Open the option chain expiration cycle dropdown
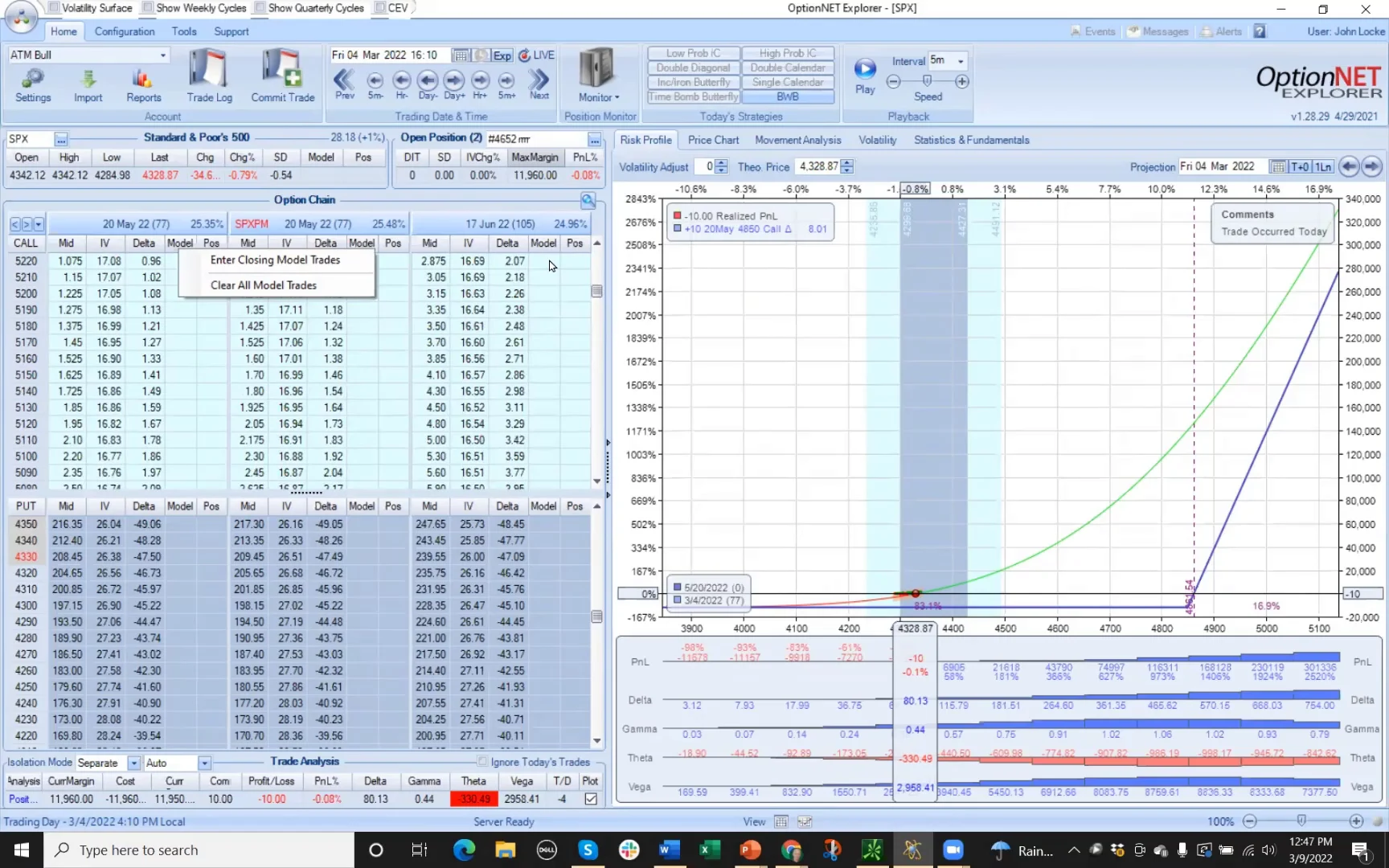 click(39, 224)
